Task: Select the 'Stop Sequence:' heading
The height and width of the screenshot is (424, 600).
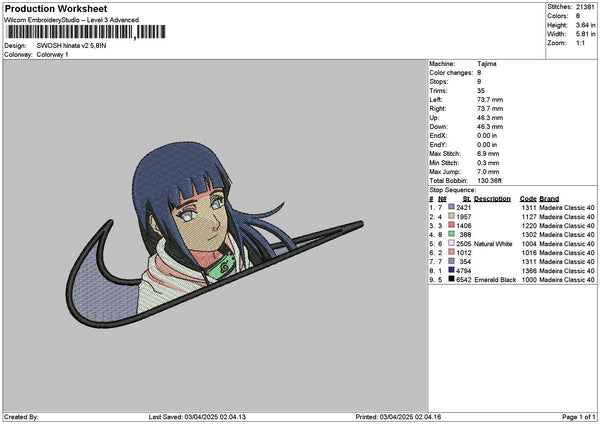Action: click(x=453, y=190)
